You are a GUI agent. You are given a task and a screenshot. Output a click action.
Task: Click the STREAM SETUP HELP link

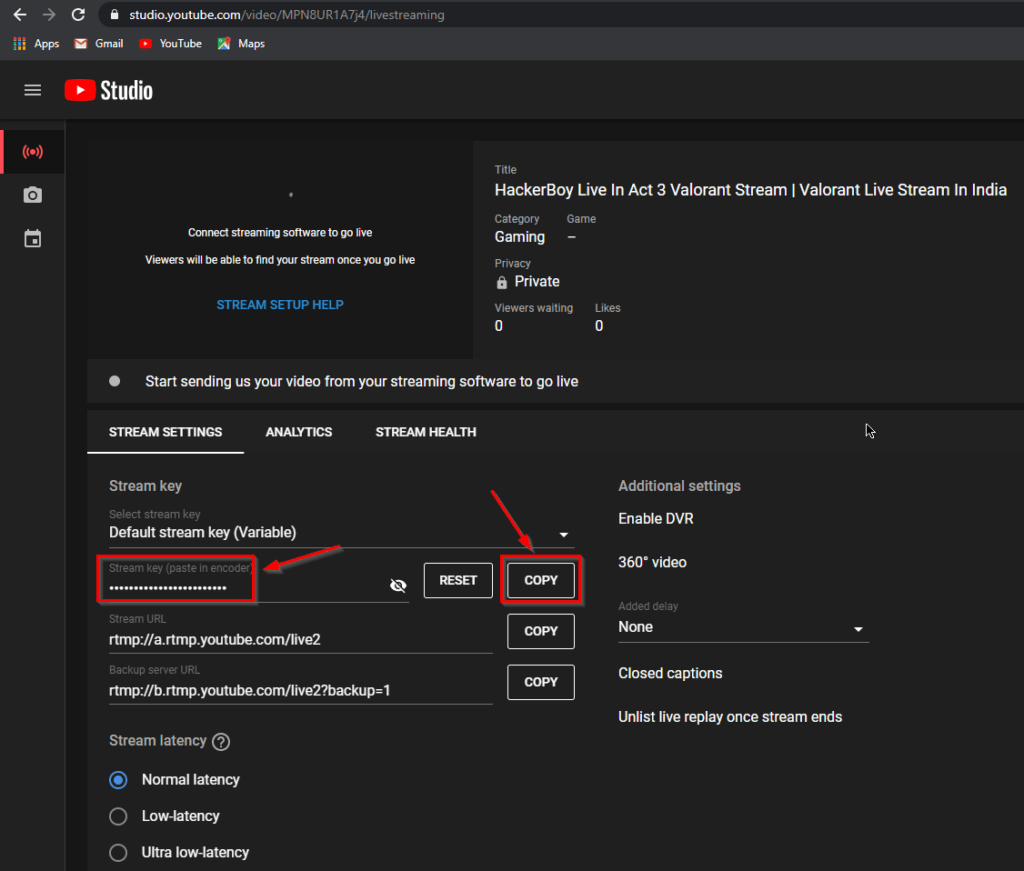[280, 305]
